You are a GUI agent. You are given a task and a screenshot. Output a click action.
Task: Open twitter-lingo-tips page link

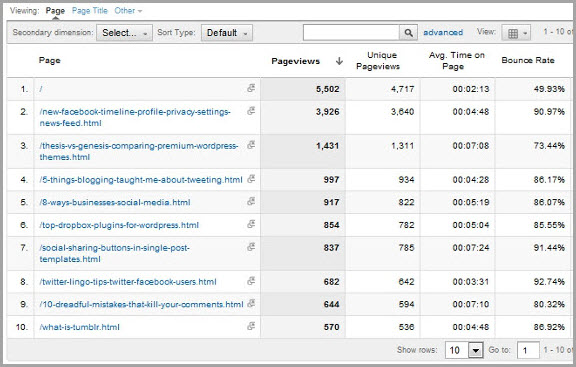(128, 282)
